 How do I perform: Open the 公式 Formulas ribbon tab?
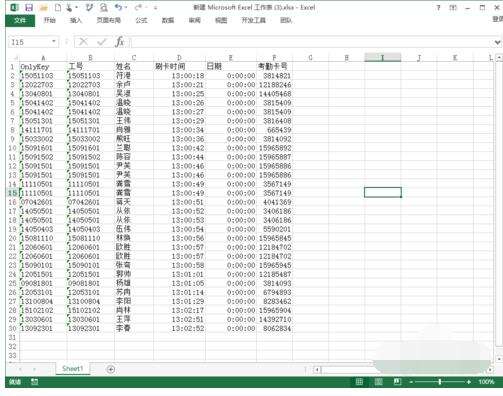tap(141, 20)
